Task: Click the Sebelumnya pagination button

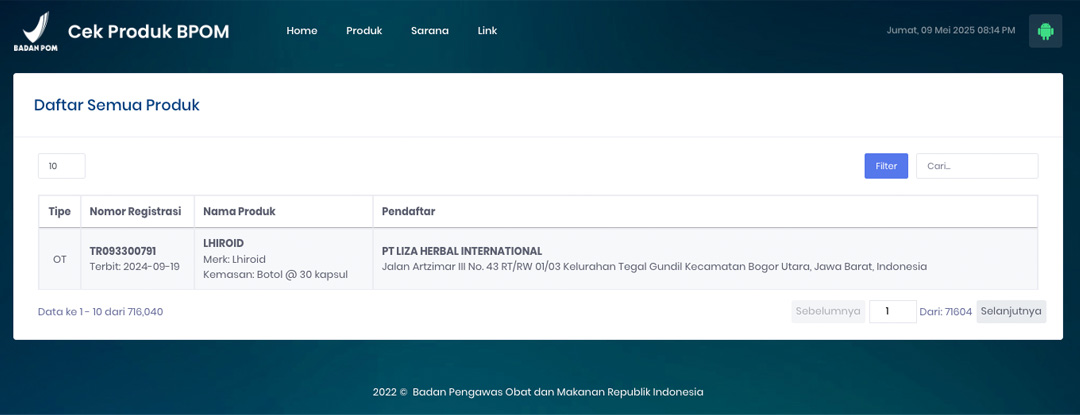Action: (828, 311)
